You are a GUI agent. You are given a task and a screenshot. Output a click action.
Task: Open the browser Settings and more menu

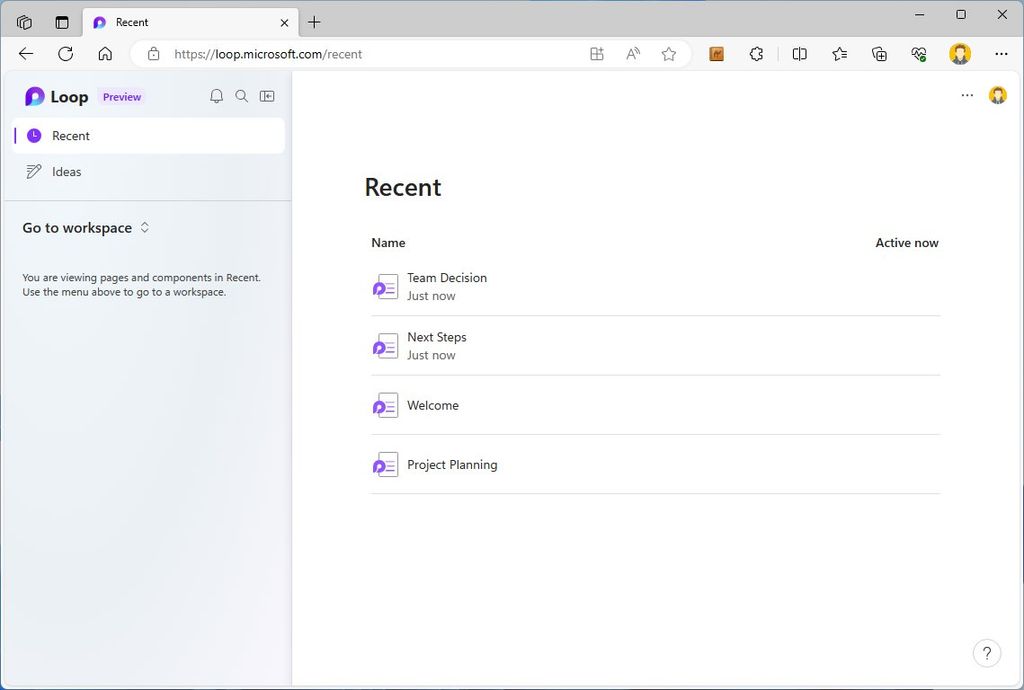(x=1001, y=54)
